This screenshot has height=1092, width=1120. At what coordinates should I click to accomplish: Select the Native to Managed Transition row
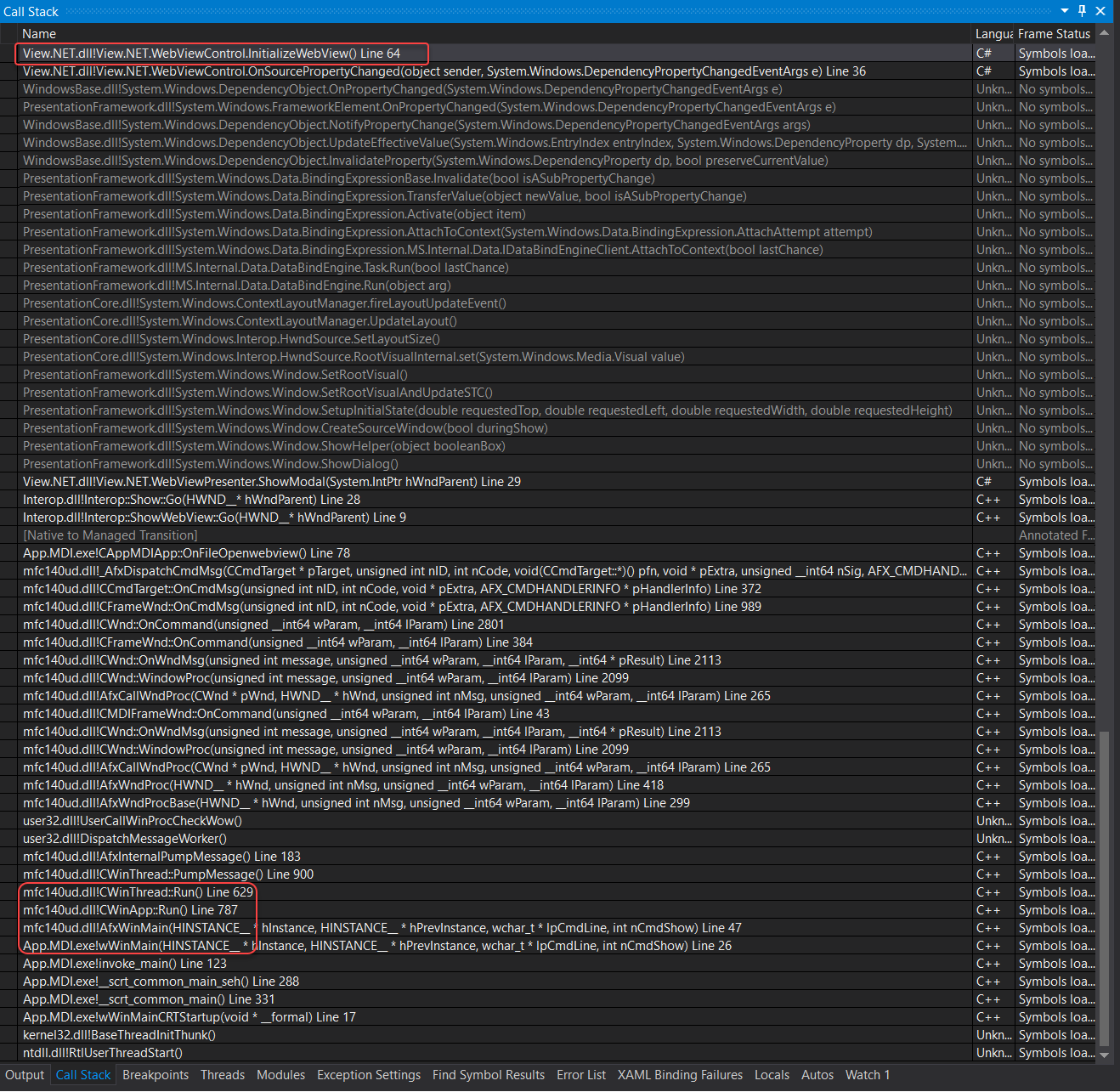click(110, 535)
